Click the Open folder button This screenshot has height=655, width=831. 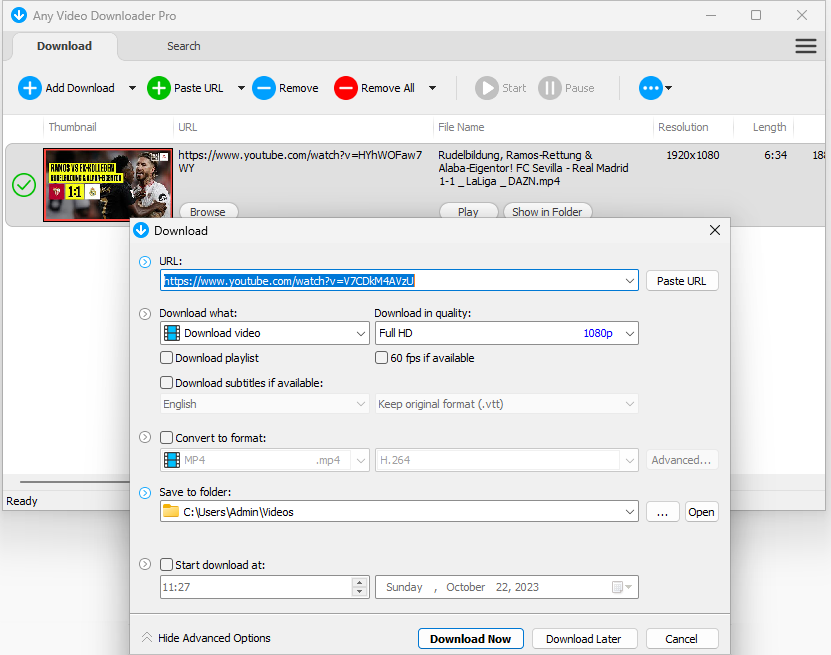[701, 512]
